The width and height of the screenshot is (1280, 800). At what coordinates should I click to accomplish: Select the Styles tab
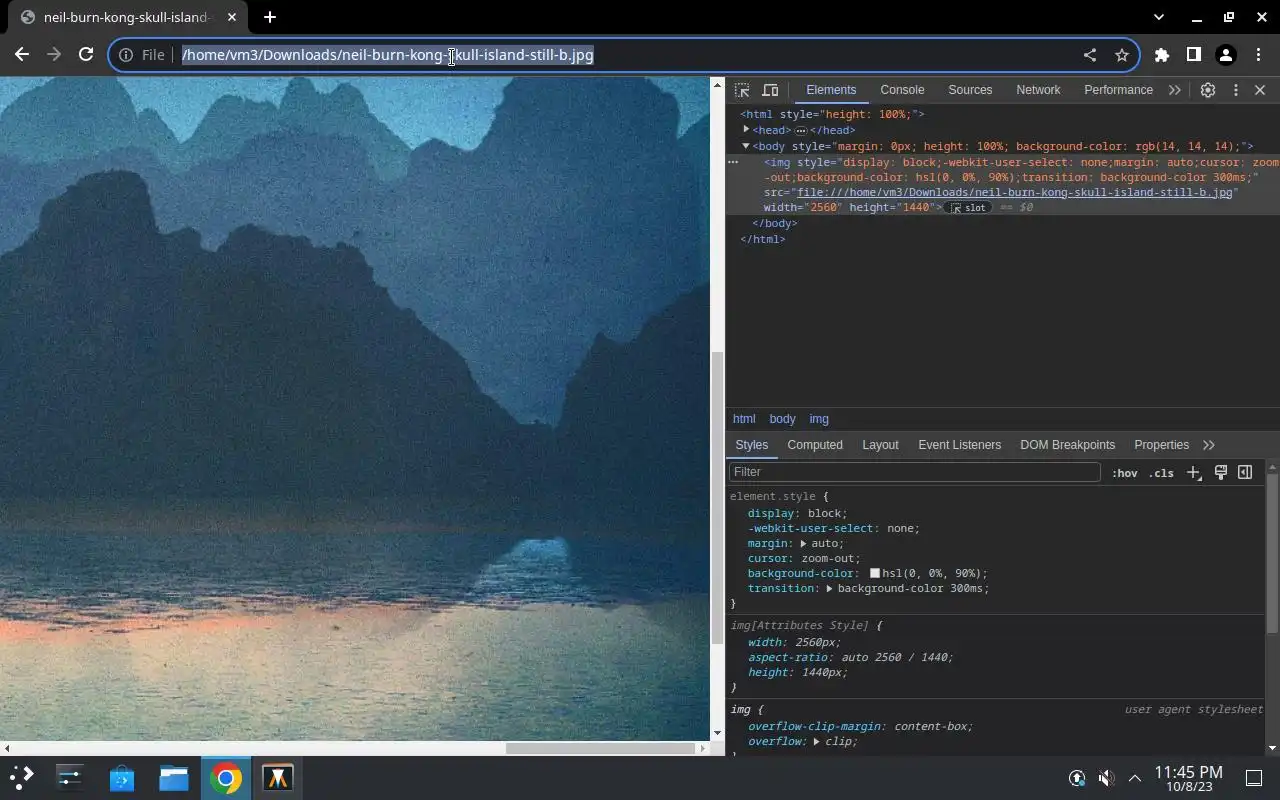(751, 445)
